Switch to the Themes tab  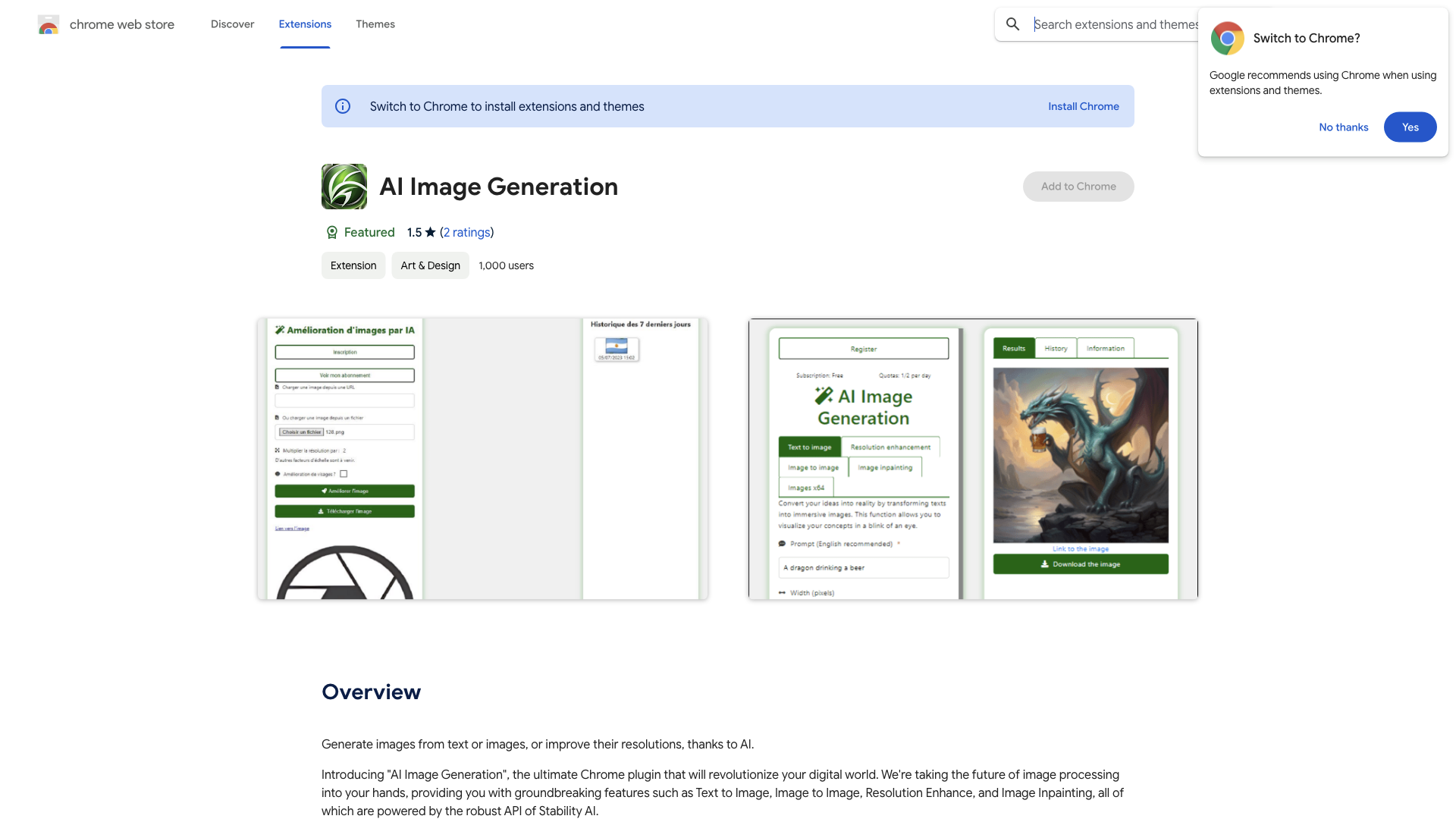point(375,24)
